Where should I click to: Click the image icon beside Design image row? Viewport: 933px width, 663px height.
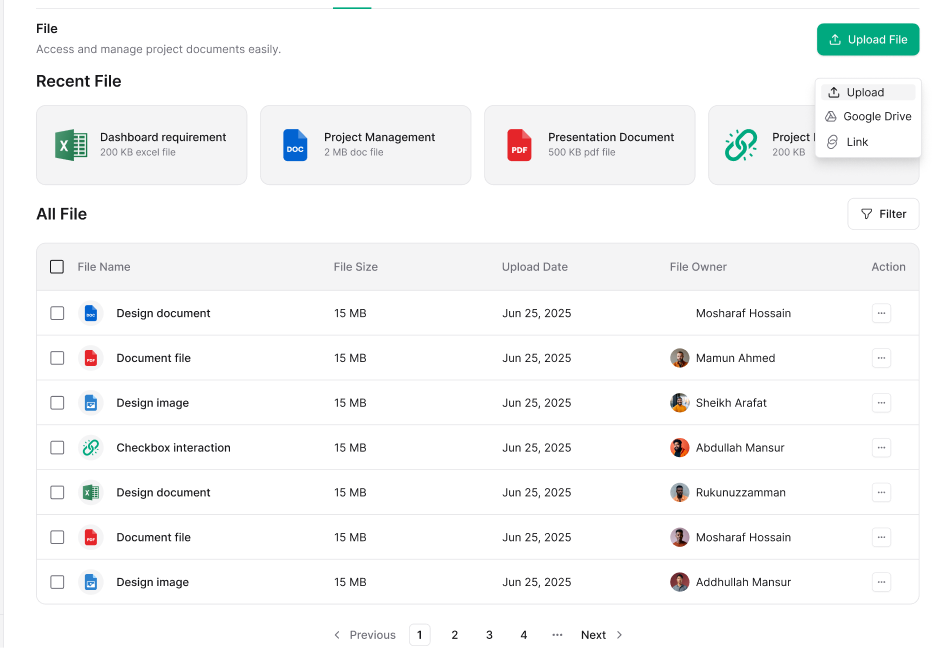coord(91,402)
